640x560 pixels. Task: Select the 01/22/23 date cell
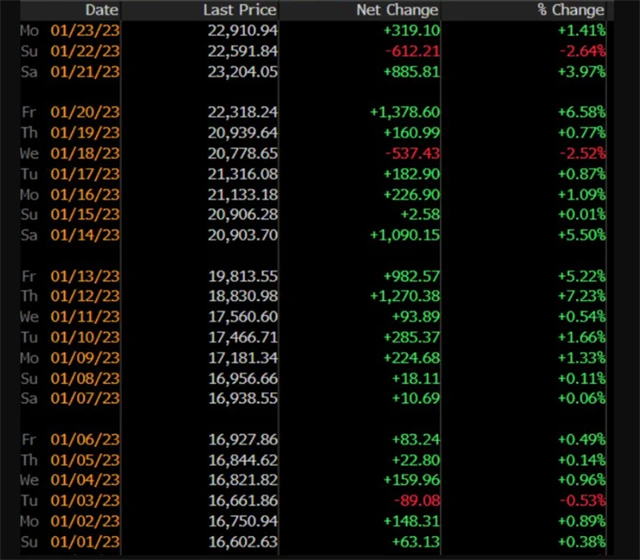[x=91, y=49]
